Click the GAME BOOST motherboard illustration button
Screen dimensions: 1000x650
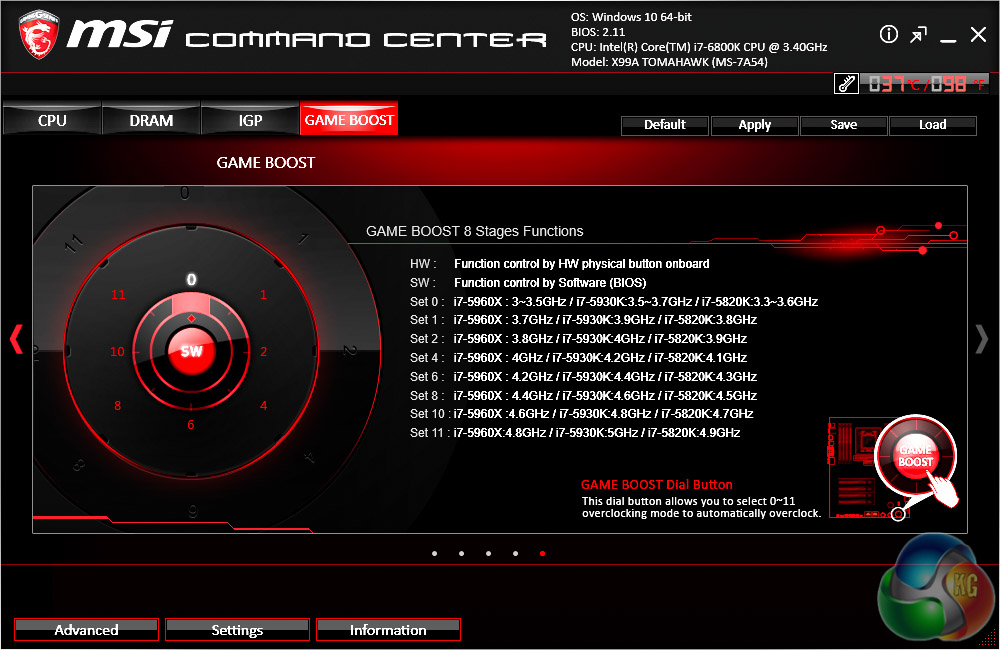click(915, 455)
